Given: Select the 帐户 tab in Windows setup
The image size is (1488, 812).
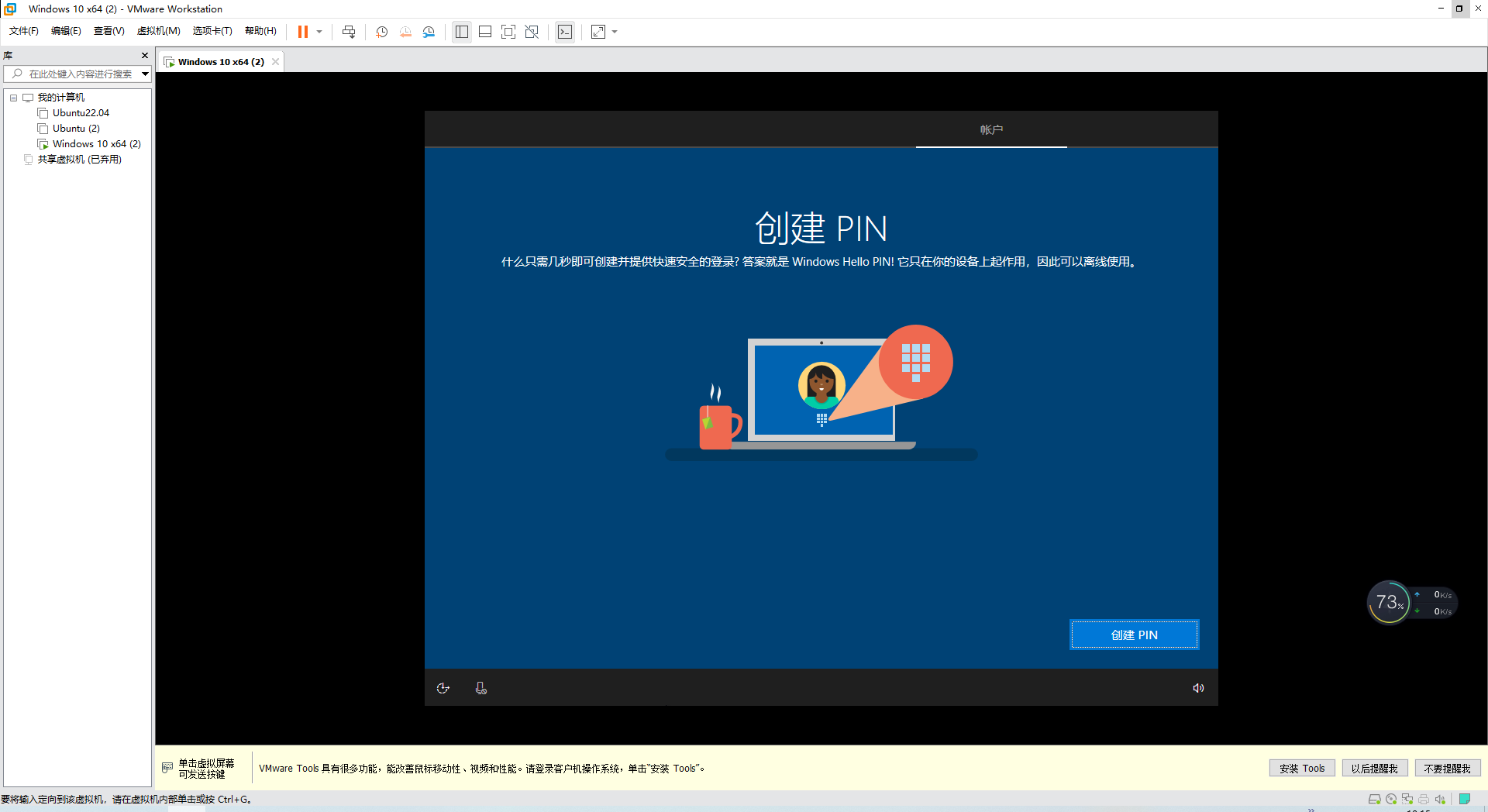Looking at the screenshot, I should [x=991, y=129].
